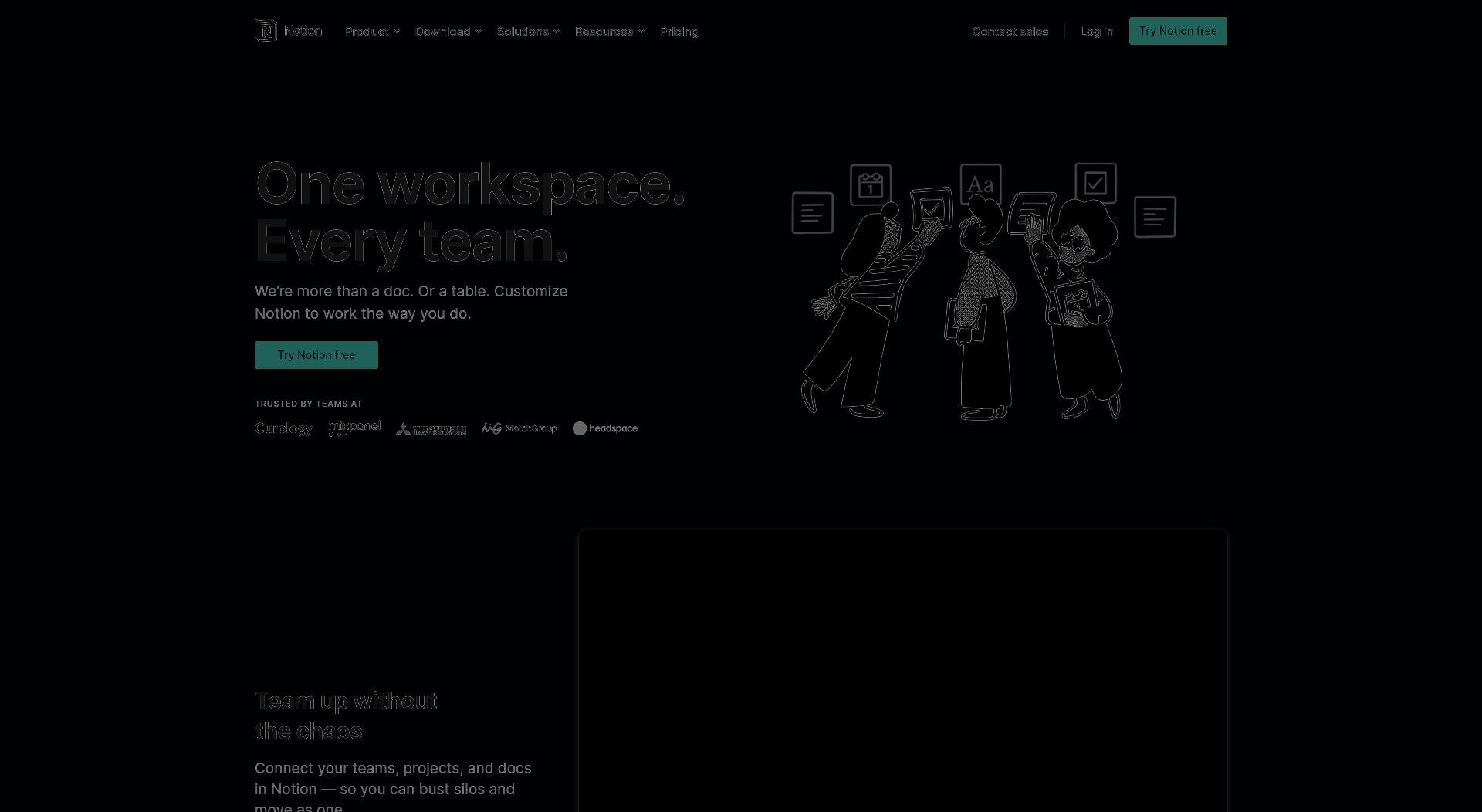Viewport: 1482px width, 812px height.
Task: Click Try Notion free in the header
Action: [x=1178, y=31]
